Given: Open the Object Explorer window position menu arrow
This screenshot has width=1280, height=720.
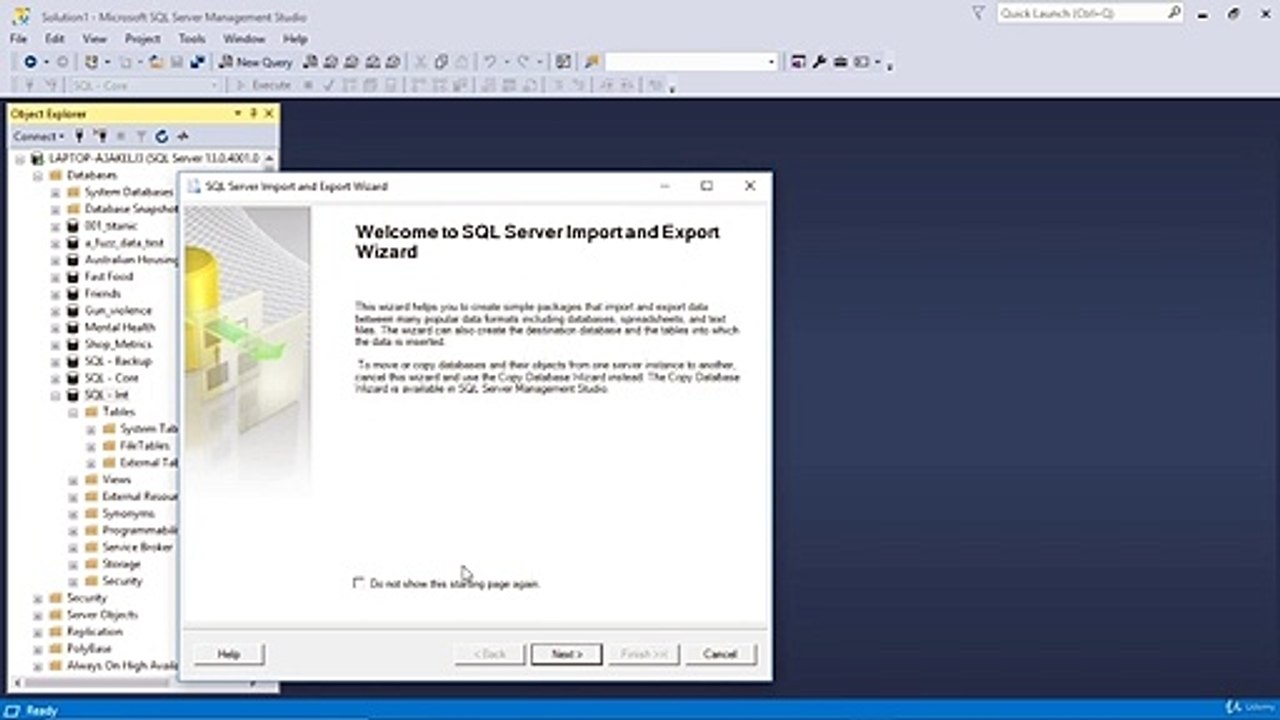Looking at the screenshot, I should coord(238,114).
